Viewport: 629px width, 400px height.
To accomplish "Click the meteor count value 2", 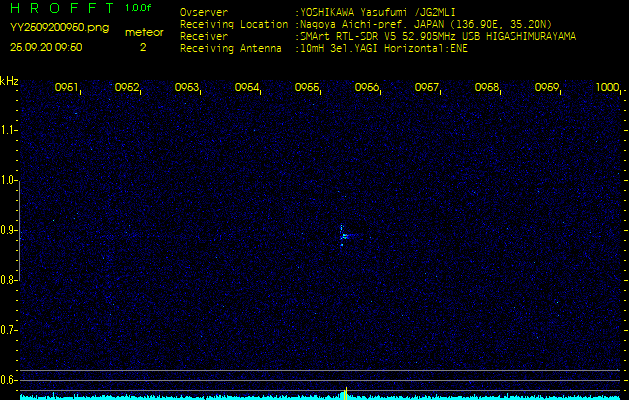I will (x=143, y=47).
